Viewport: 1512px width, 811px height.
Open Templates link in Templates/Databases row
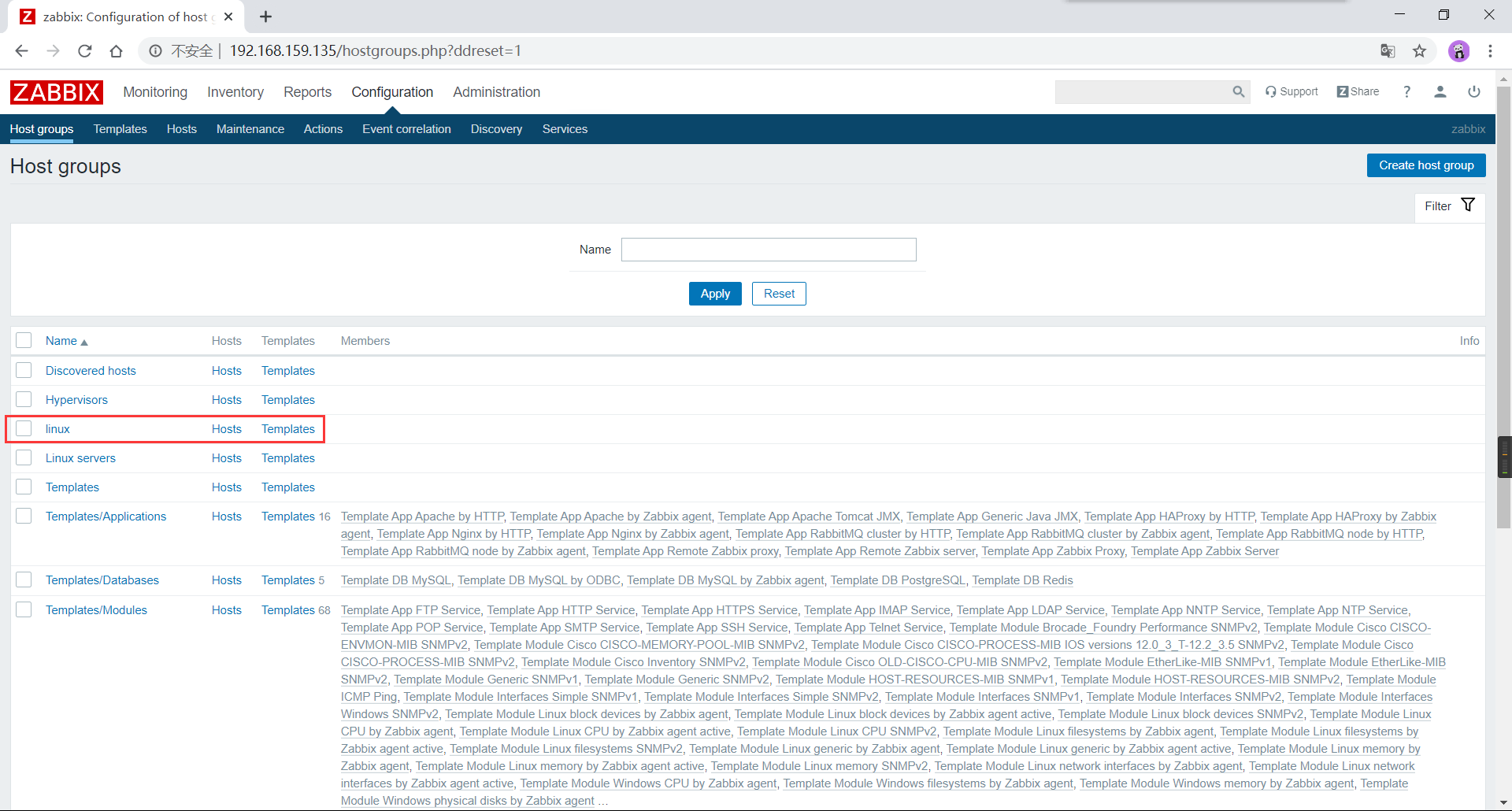288,580
